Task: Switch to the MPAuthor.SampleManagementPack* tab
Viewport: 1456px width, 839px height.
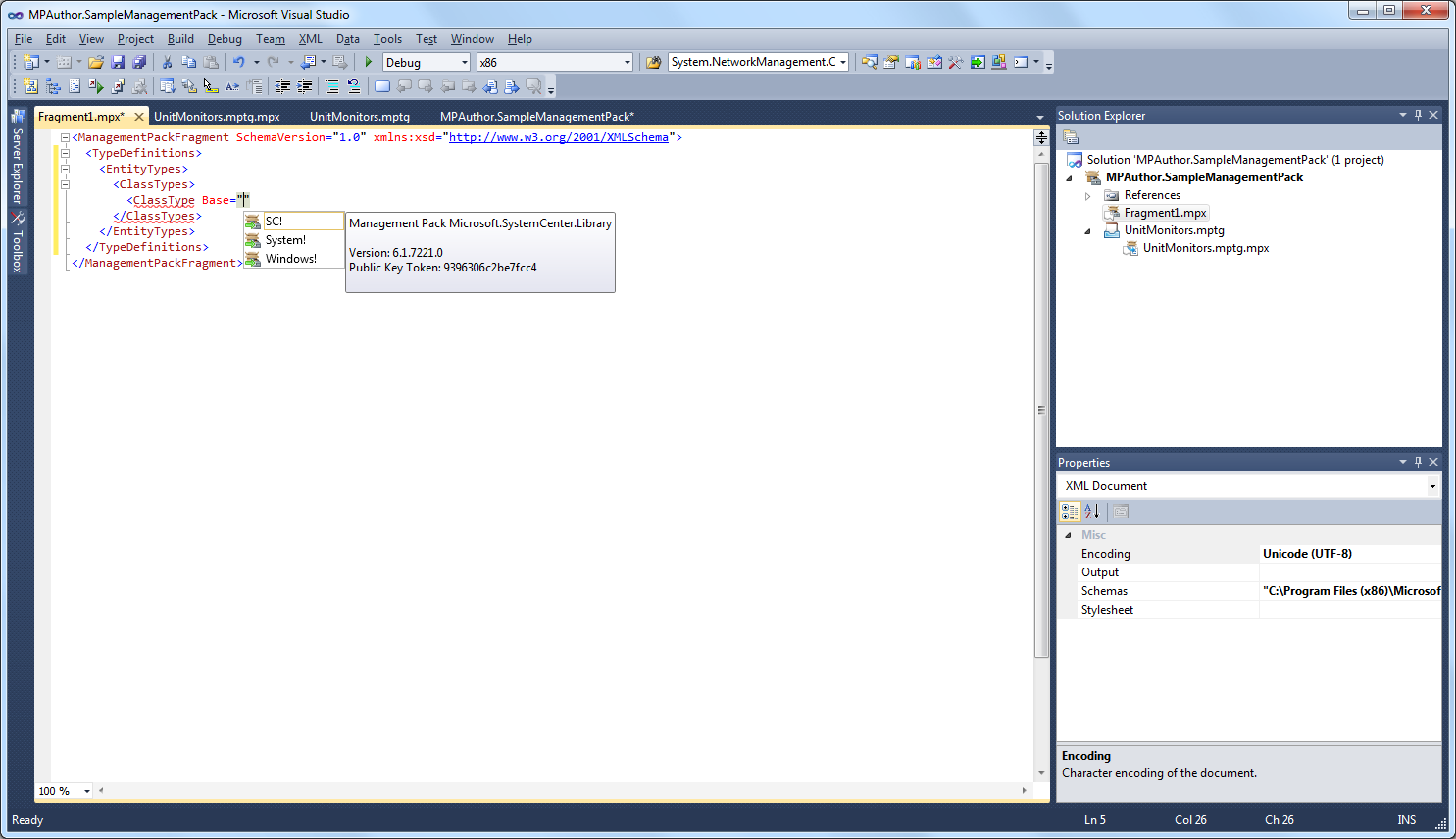Action: tap(537, 117)
